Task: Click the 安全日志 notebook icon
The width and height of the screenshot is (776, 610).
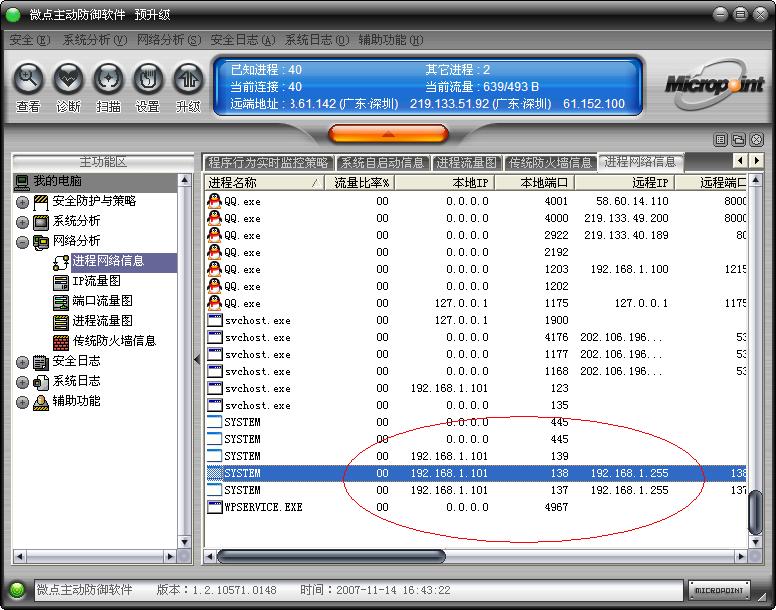Action: click(x=41, y=362)
